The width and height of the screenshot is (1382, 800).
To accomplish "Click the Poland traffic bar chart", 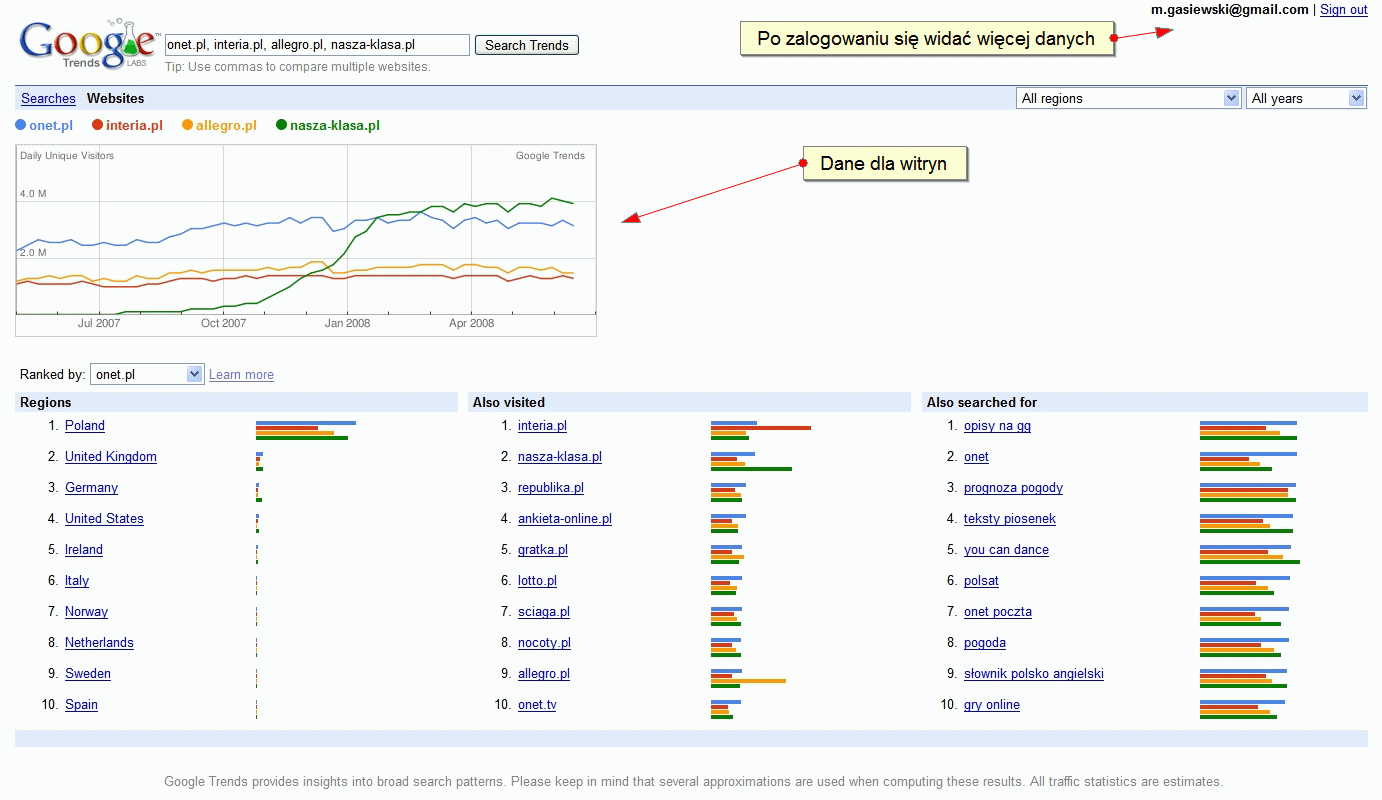I will (x=306, y=430).
